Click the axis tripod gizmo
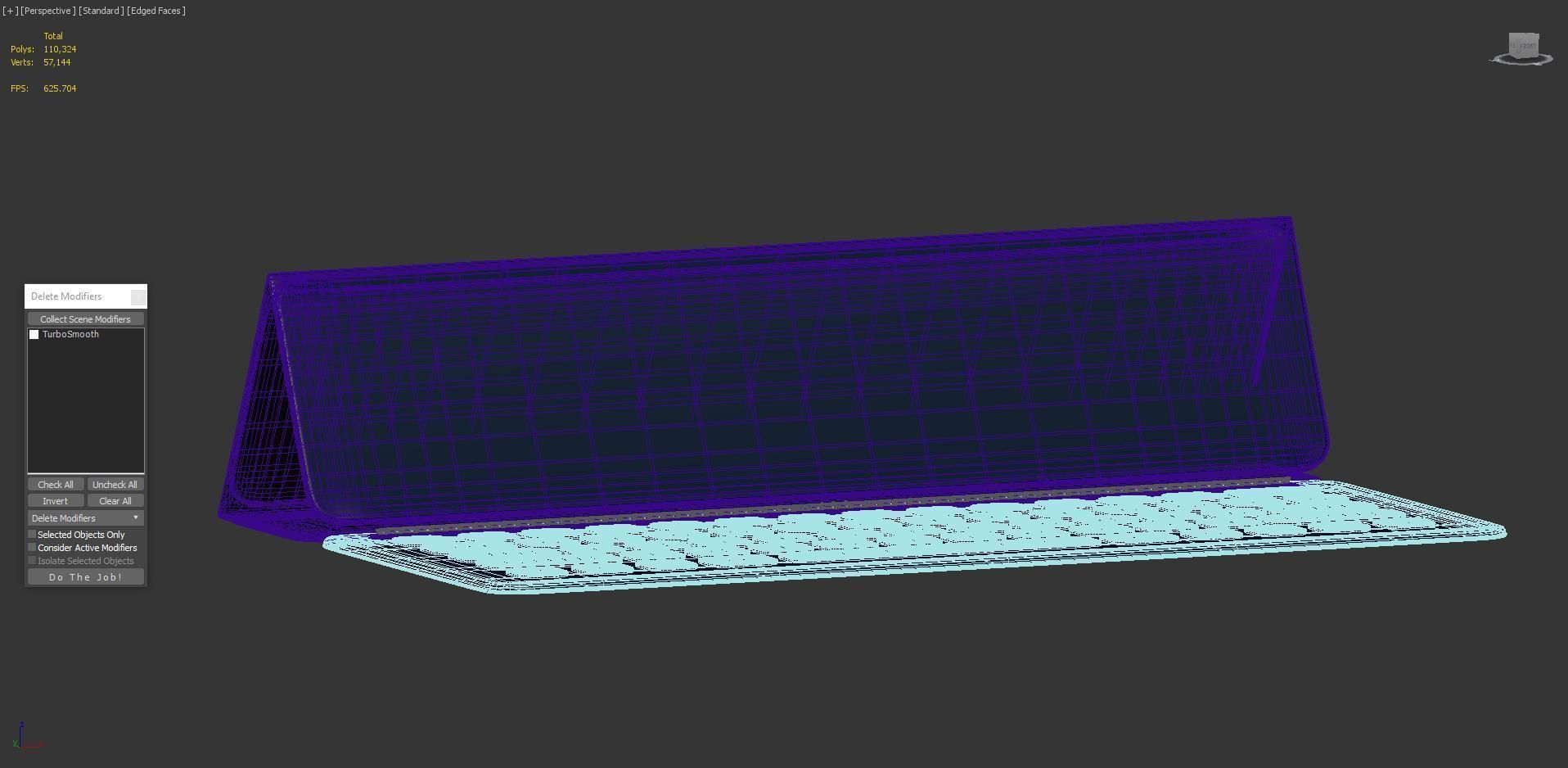The height and width of the screenshot is (768, 1568). [x=26, y=736]
